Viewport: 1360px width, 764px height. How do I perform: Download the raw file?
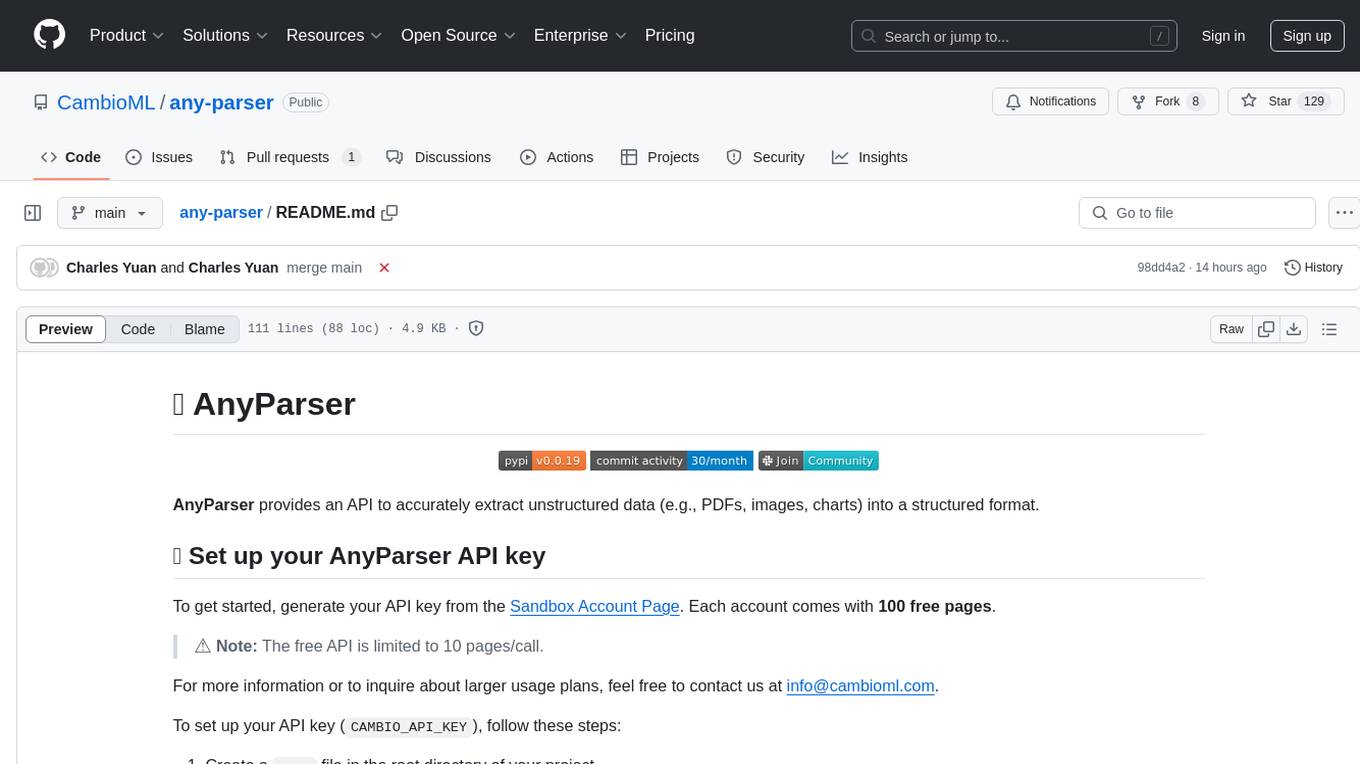(x=1293, y=329)
